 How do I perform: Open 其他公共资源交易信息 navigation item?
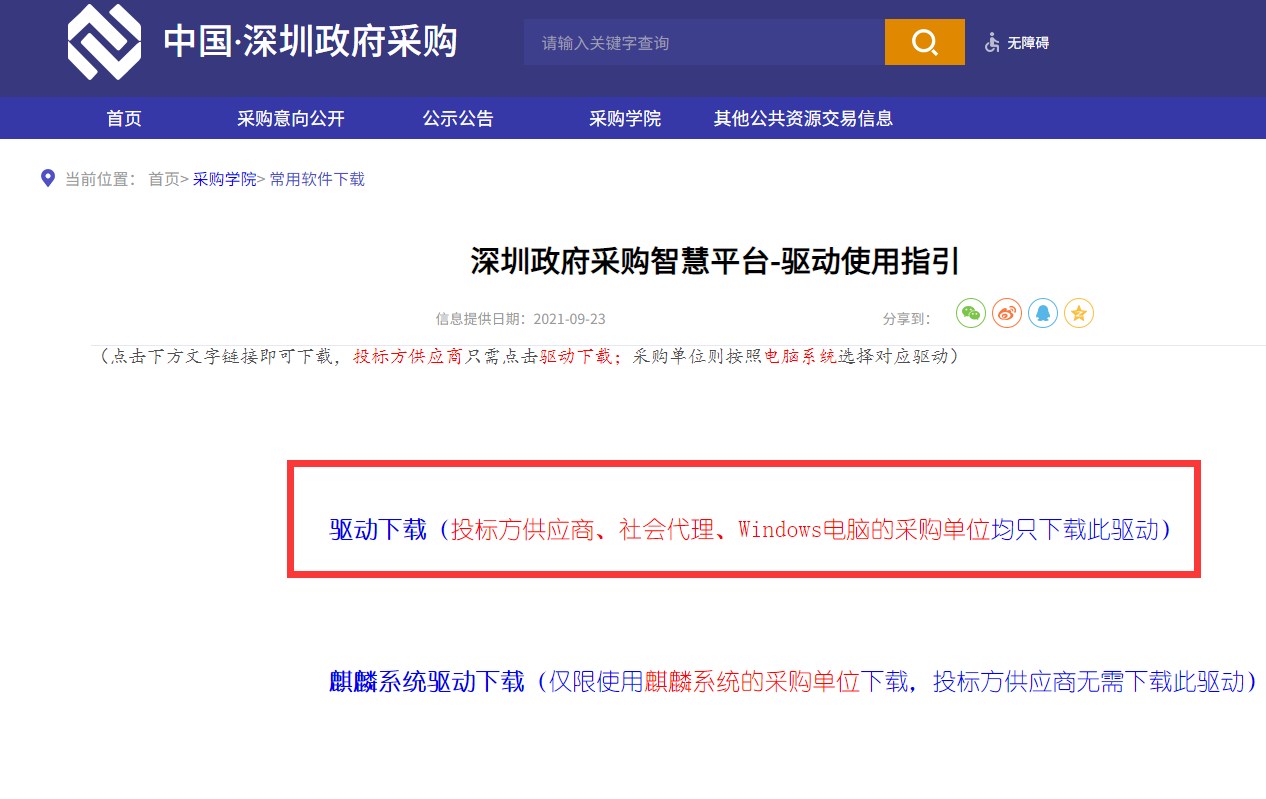802,118
